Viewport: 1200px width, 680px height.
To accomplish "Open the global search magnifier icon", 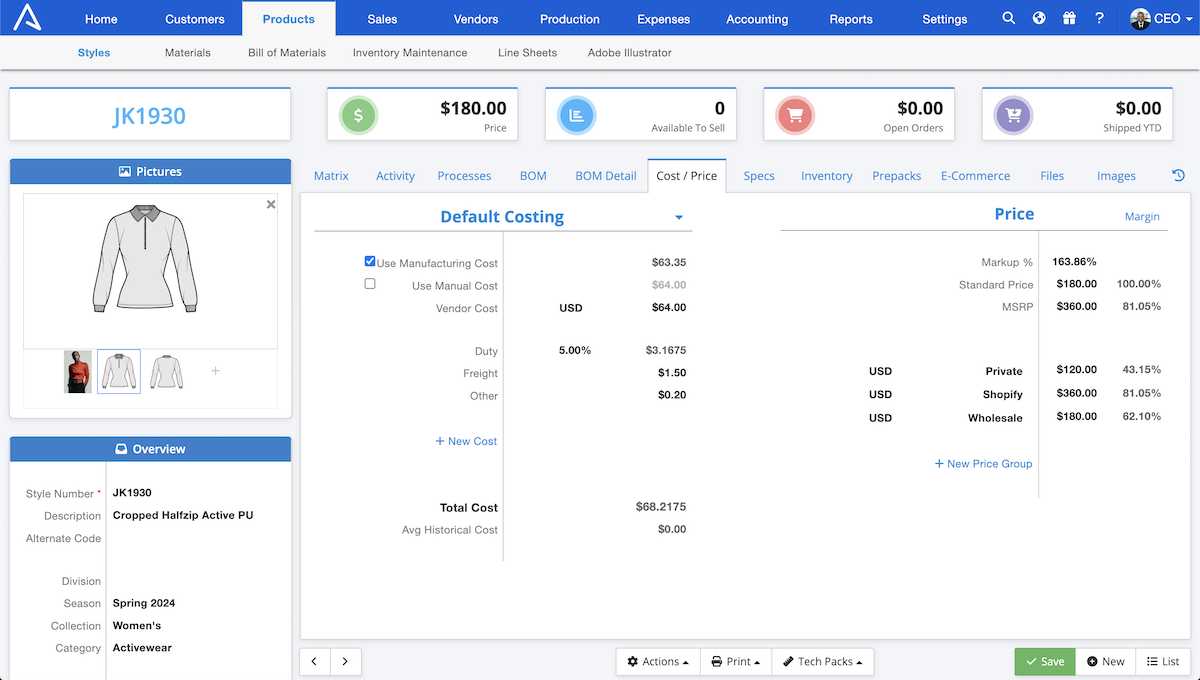I will [x=1008, y=17].
